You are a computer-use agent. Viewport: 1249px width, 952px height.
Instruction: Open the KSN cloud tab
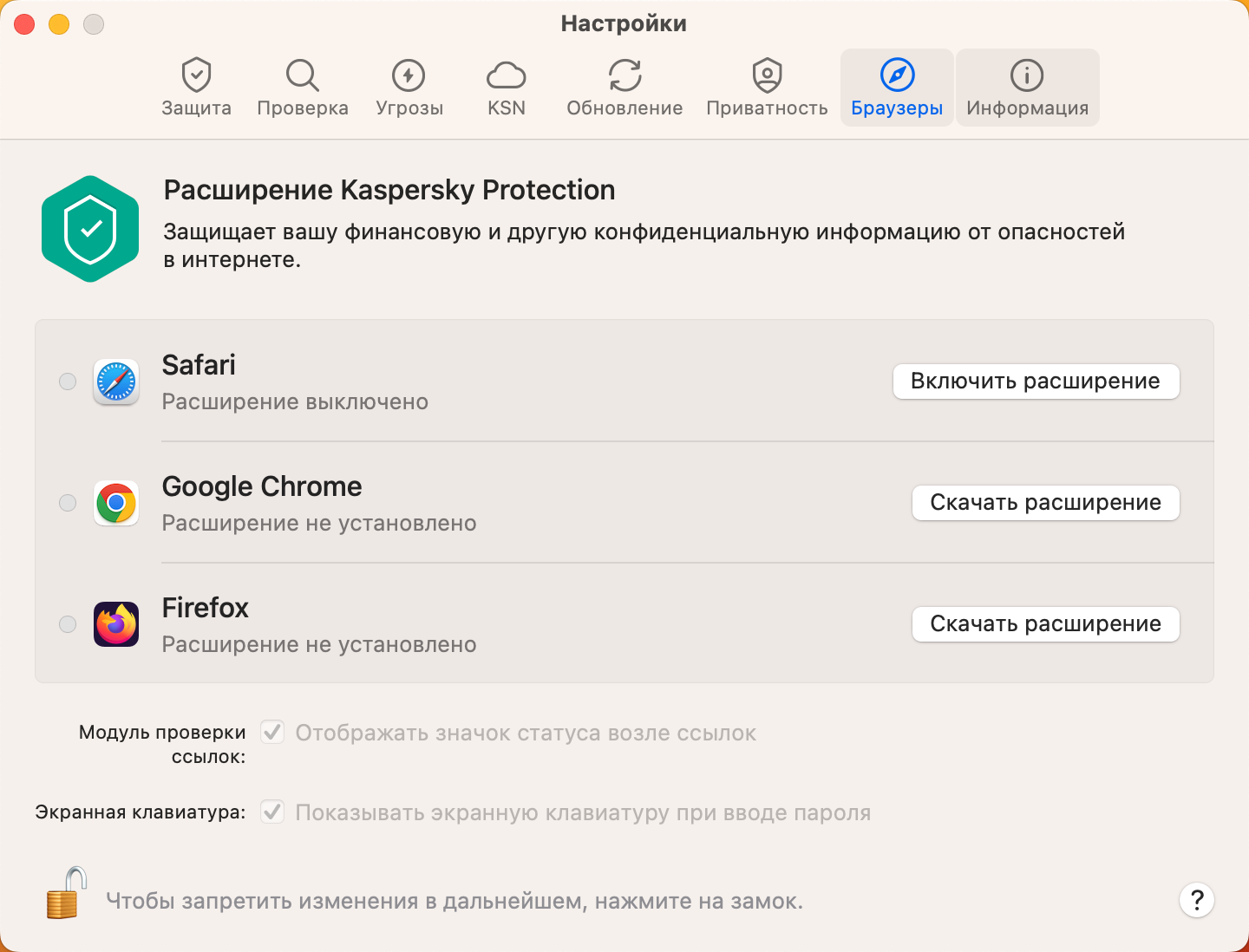pos(507,88)
